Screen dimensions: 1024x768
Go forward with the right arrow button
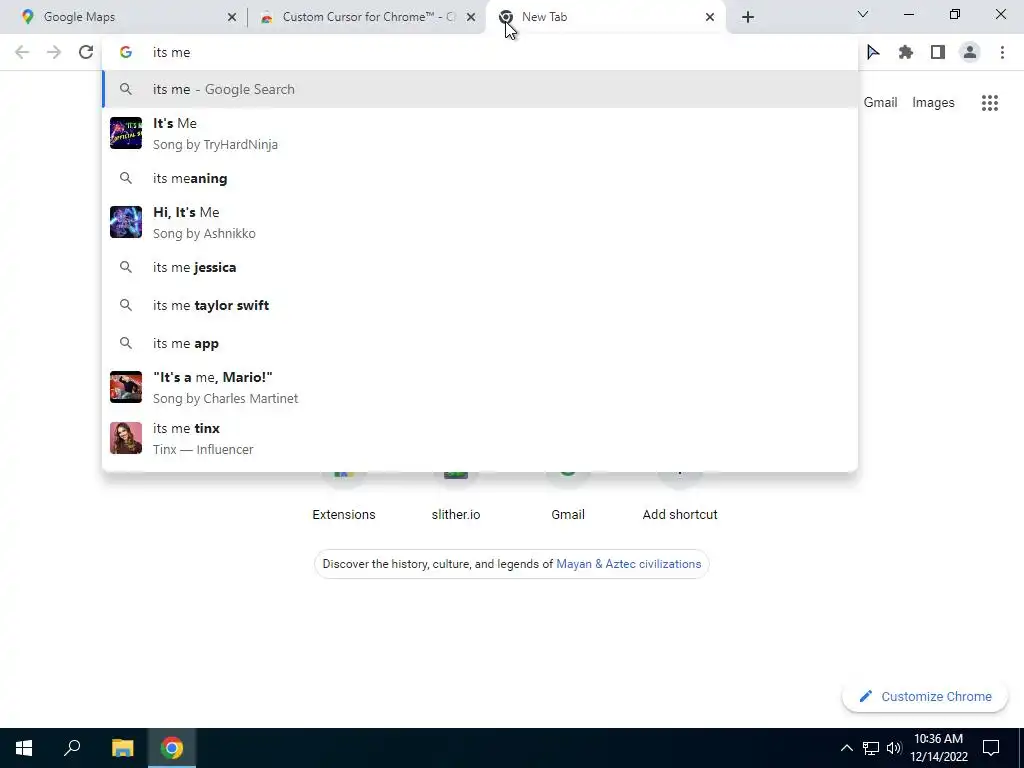(x=54, y=52)
